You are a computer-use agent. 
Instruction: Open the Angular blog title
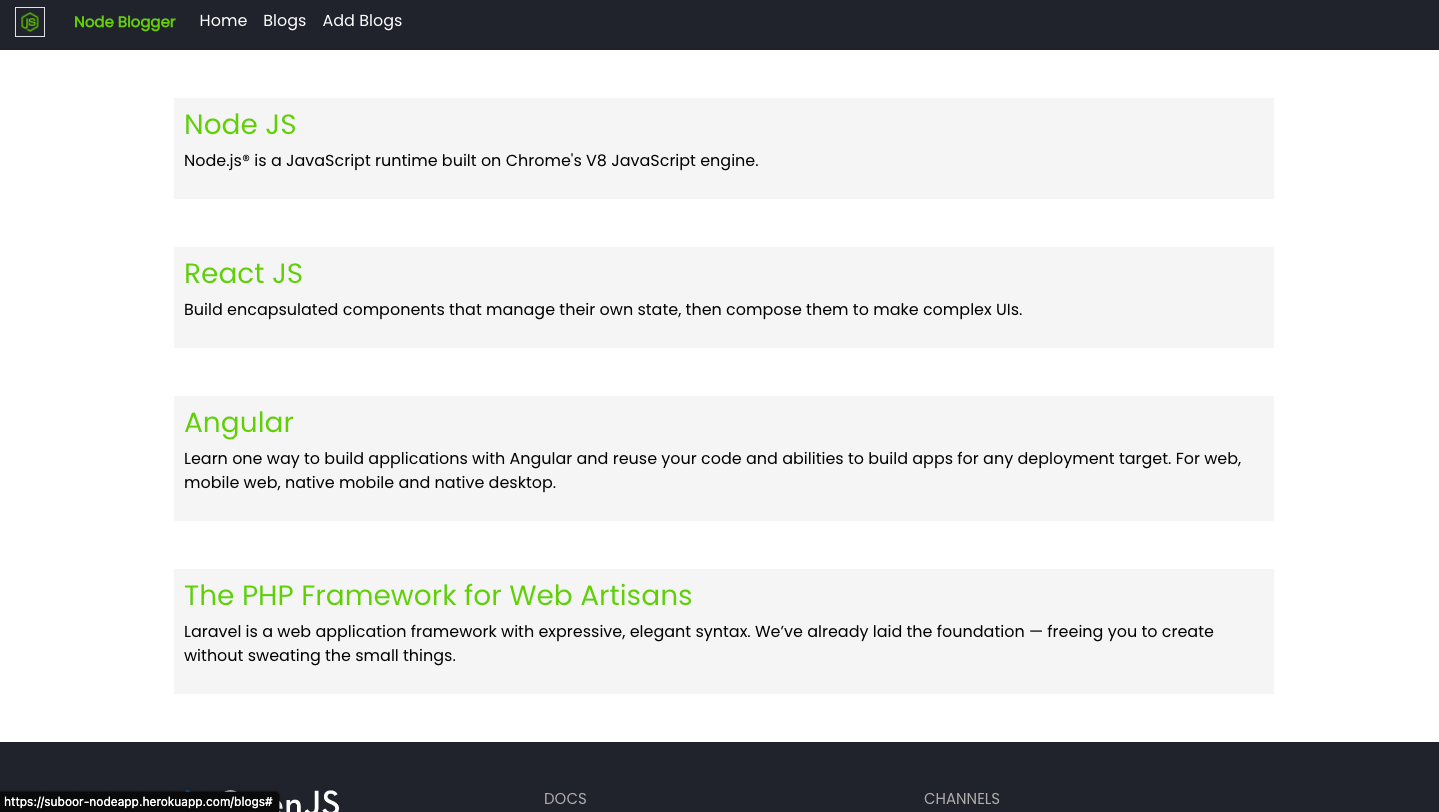[x=239, y=422]
